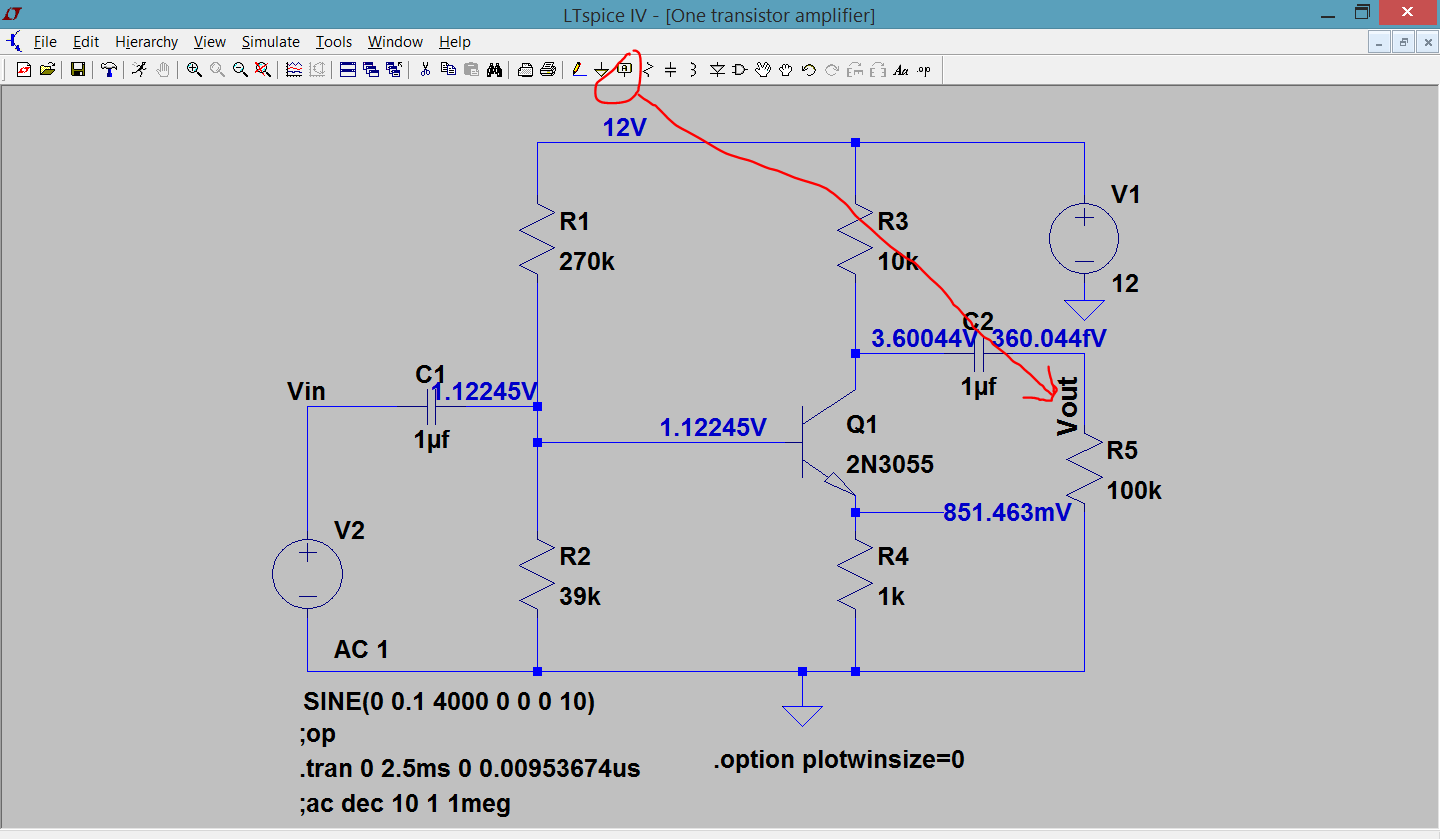The height and width of the screenshot is (839, 1440).
Task: Click the '851.463mV' emitter voltage label
Action: click(1007, 513)
